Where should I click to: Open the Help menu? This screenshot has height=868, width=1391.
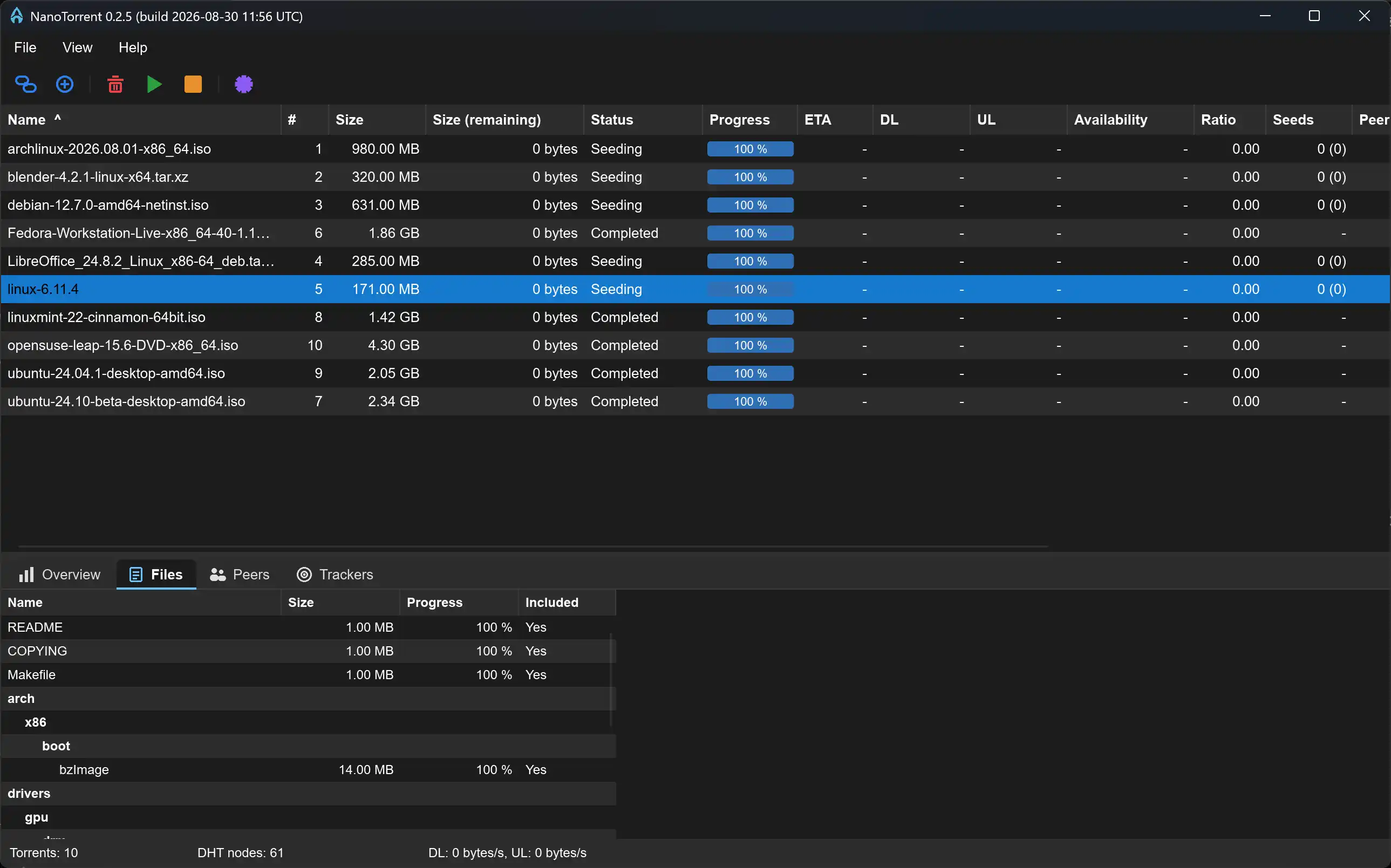tap(133, 47)
